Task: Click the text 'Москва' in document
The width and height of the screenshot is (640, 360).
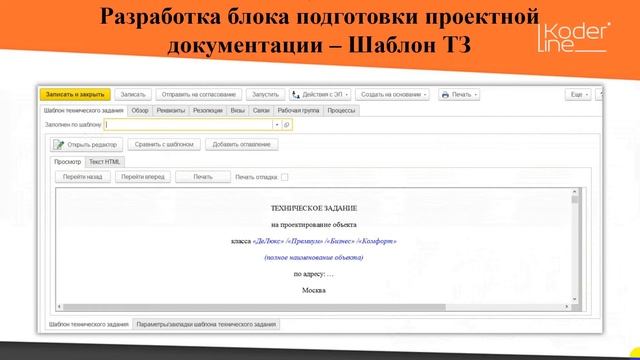Action: coord(314,291)
